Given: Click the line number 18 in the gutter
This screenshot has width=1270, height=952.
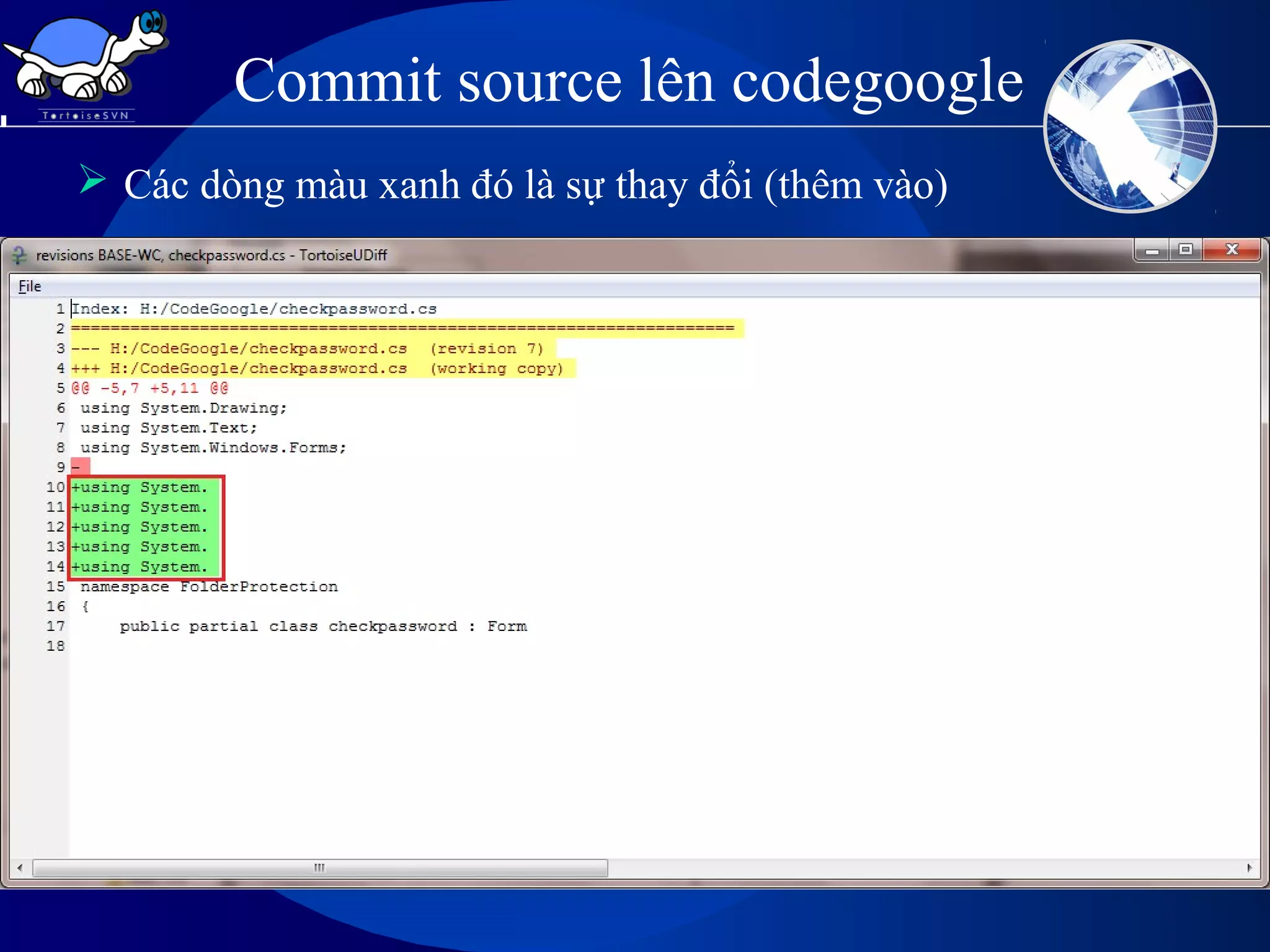Looking at the screenshot, I should pyautogui.click(x=55, y=646).
